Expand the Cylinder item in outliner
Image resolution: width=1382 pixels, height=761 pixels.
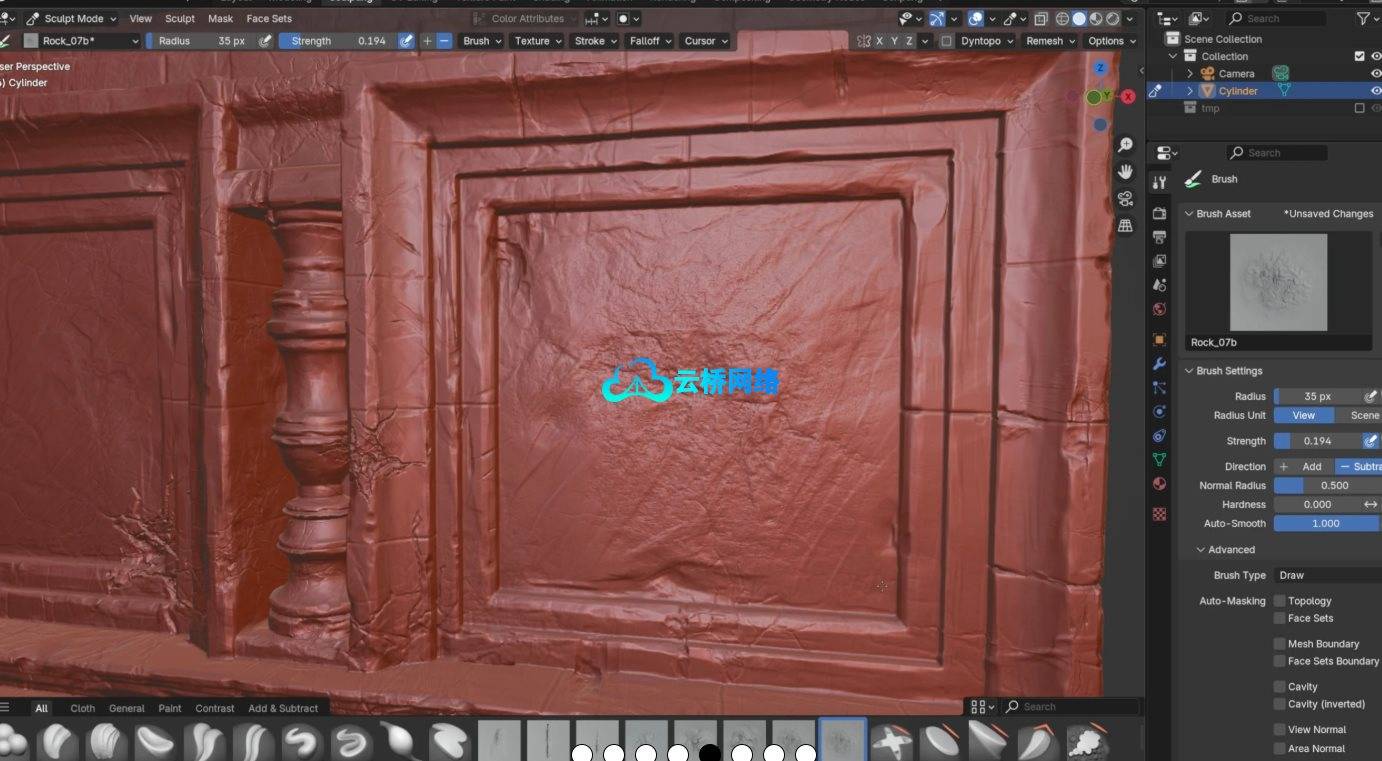(1190, 91)
